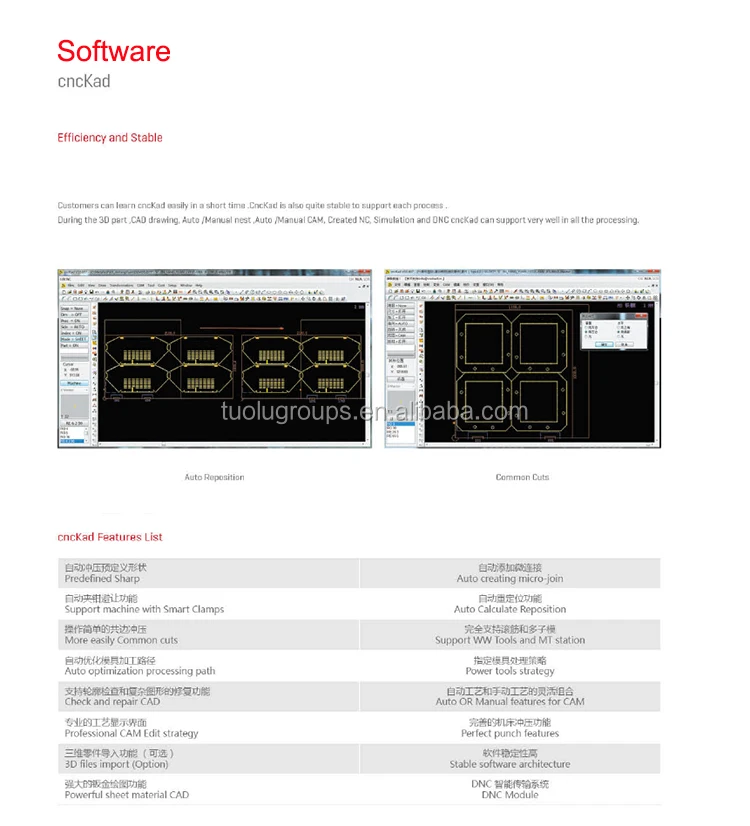Open Transformations menu in Auto Reposition window
Image resolution: width=750 pixels, height=826 pixels.
[122, 285]
